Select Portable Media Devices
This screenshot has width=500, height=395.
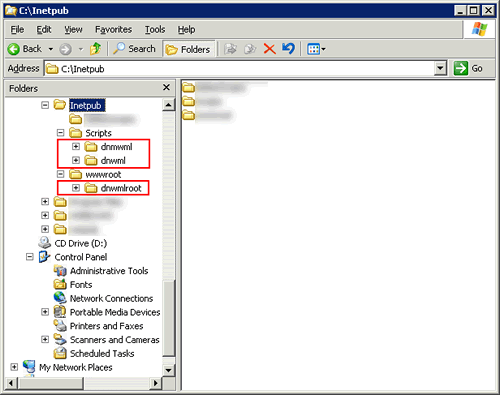click(115, 312)
